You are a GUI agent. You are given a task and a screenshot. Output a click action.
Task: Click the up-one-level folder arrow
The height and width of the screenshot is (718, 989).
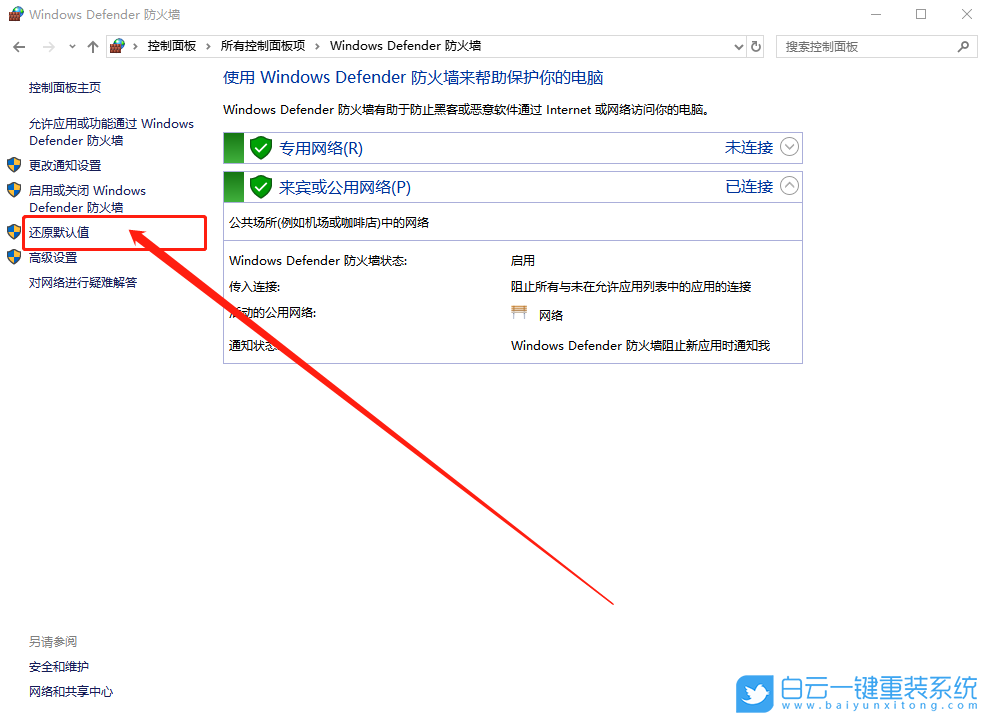[x=92, y=46]
